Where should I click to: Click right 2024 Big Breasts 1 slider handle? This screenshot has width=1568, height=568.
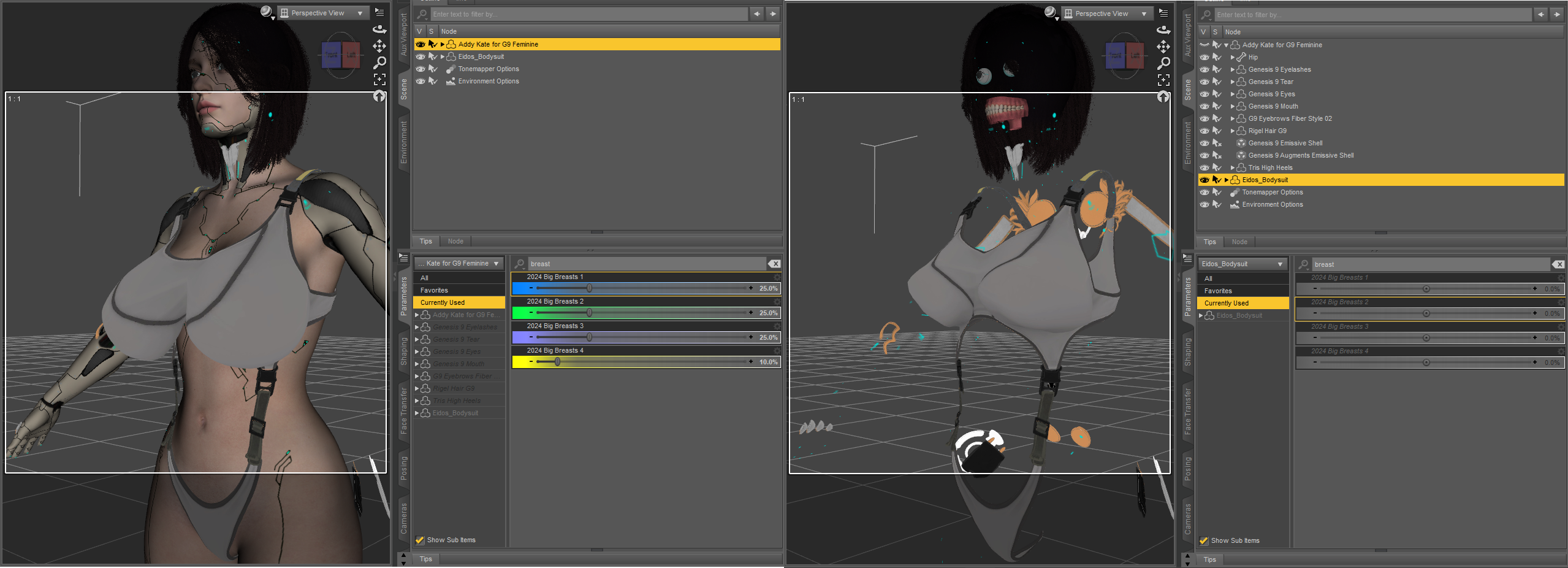coord(1426,289)
